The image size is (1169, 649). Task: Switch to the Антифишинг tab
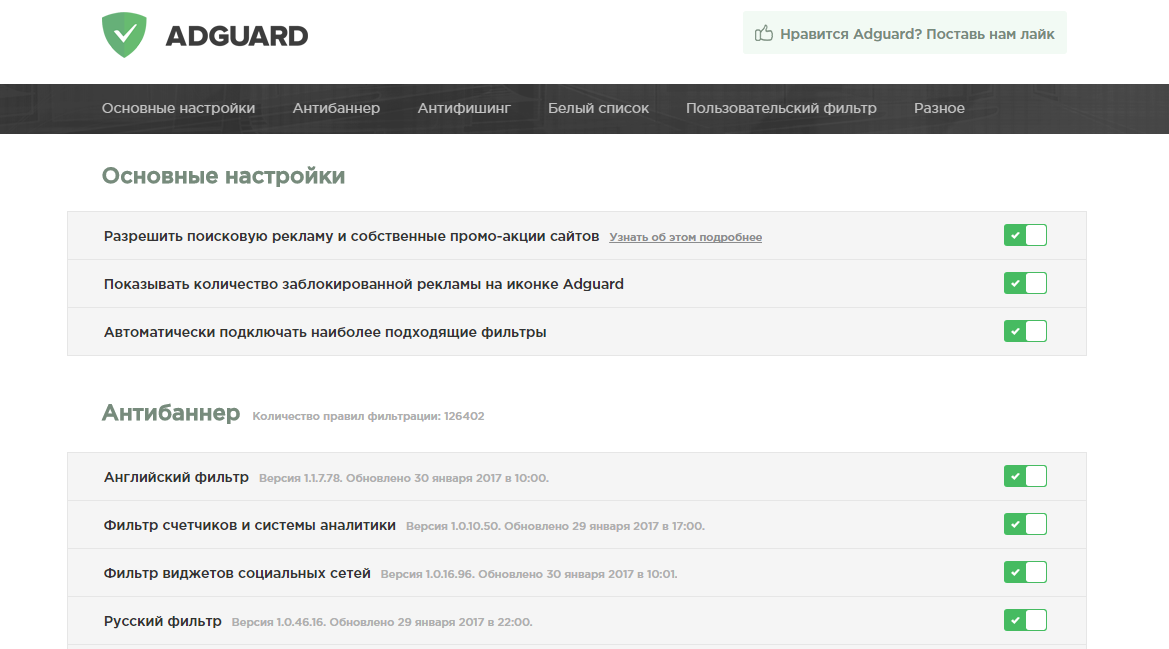pyautogui.click(x=464, y=108)
